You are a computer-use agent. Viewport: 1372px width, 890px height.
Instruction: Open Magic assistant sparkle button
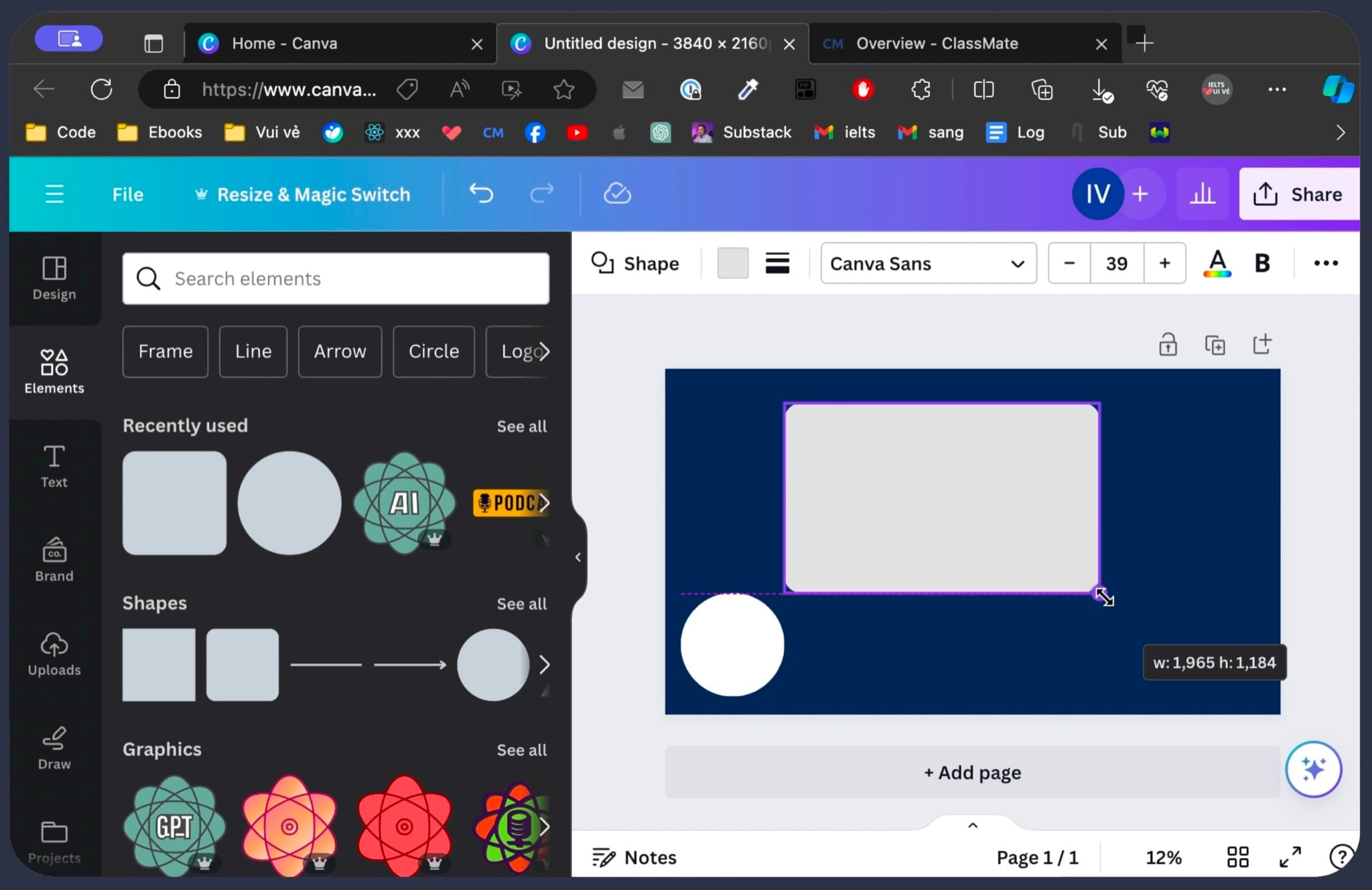pyautogui.click(x=1313, y=769)
